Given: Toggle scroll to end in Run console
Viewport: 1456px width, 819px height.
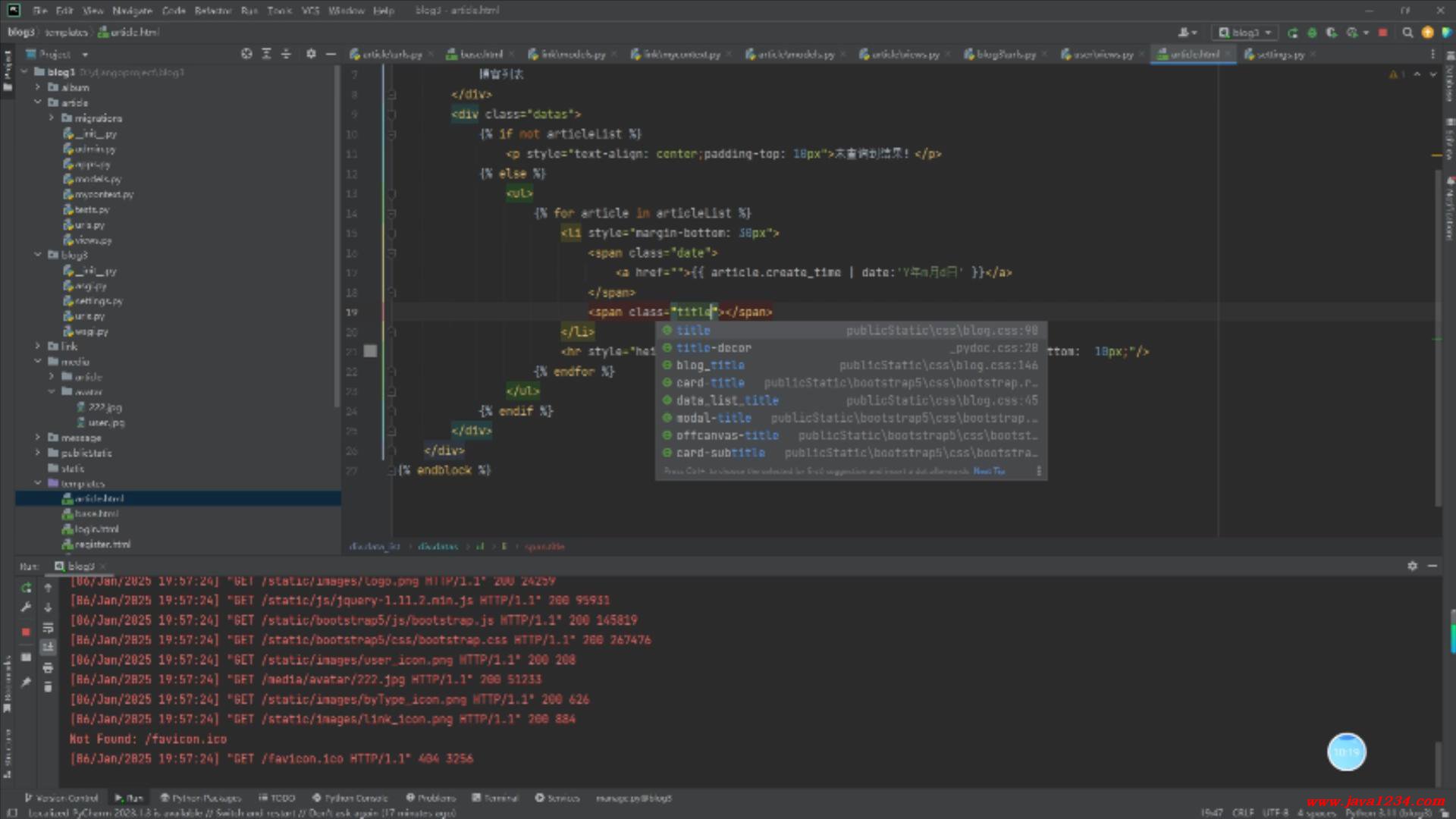Looking at the screenshot, I should [48, 647].
